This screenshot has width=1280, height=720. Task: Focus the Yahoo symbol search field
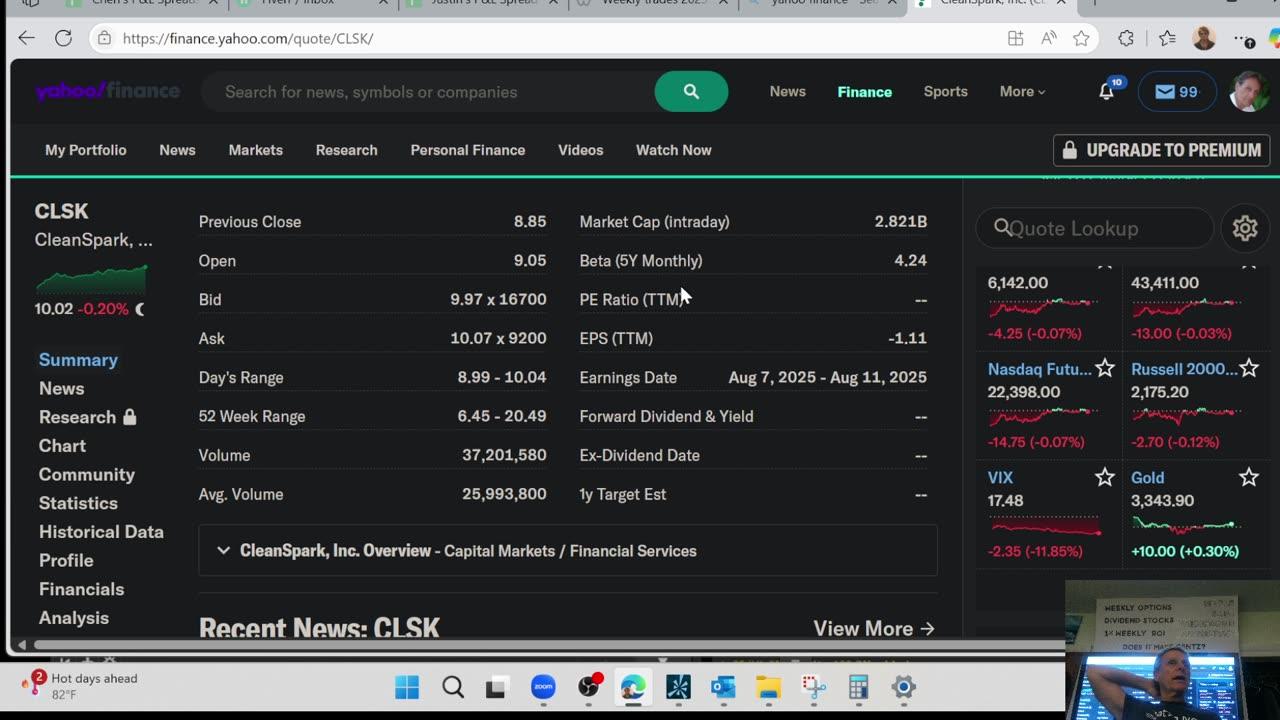[430, 91]
